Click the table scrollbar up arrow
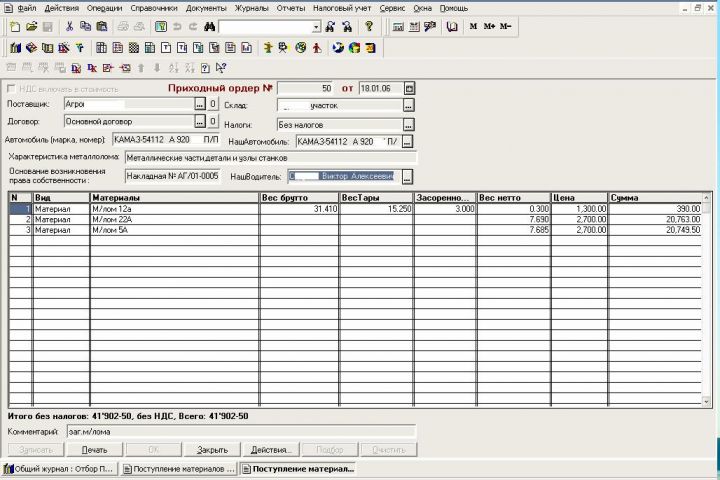The image size is (720, 480). click(x=706, y=198)
